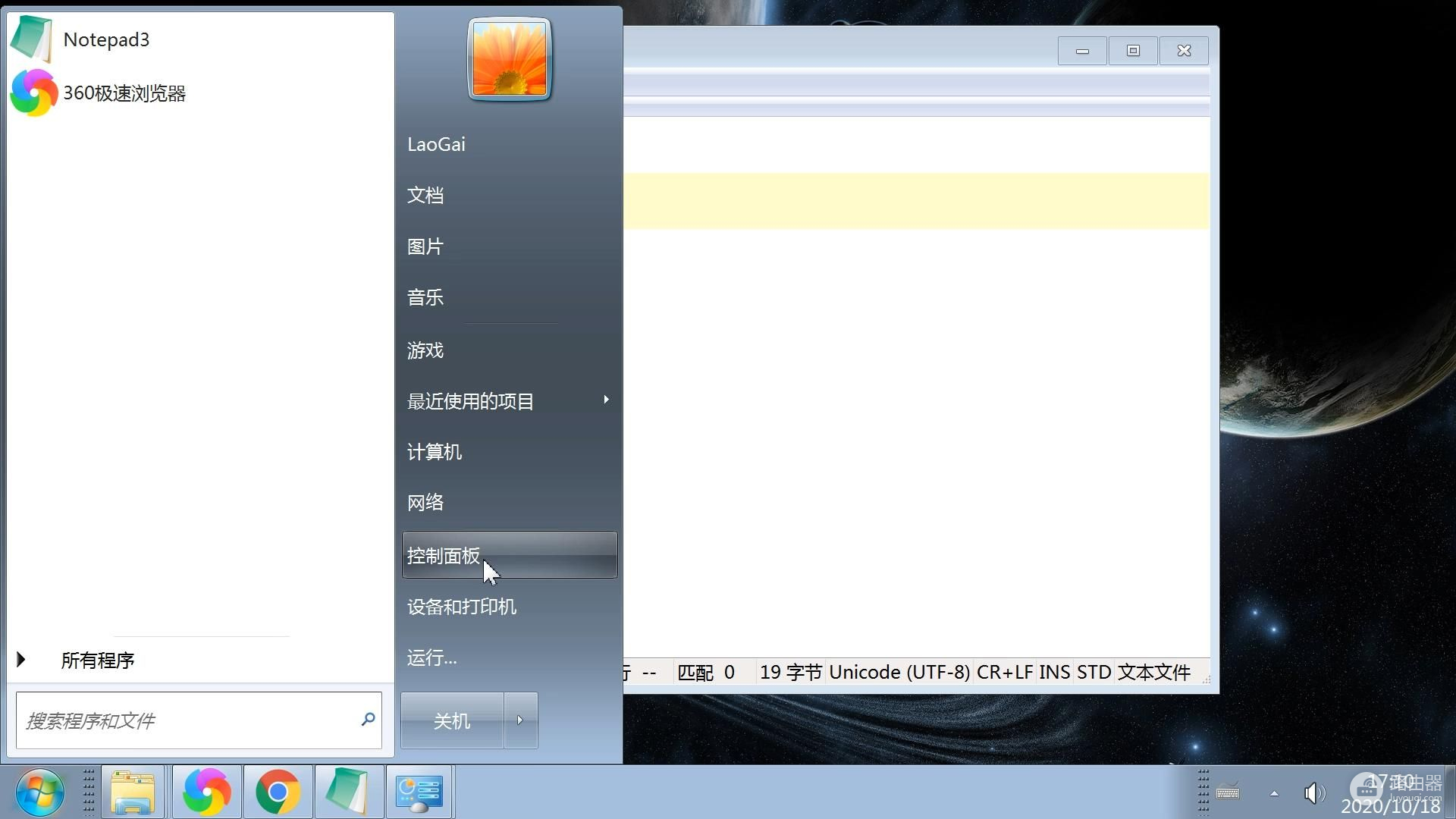Open File Explorer from the taskbar

pos(133,792)
